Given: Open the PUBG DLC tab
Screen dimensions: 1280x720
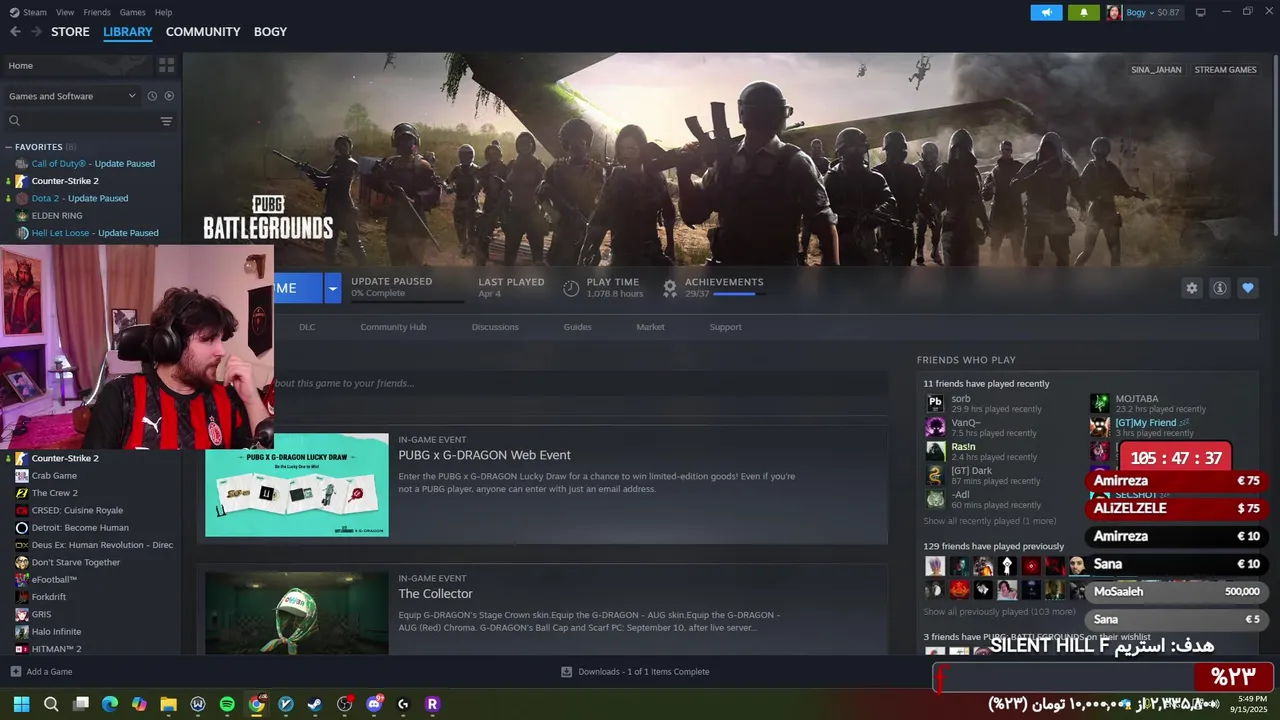Looking at the screenshot, I should [x=307, y=327].
